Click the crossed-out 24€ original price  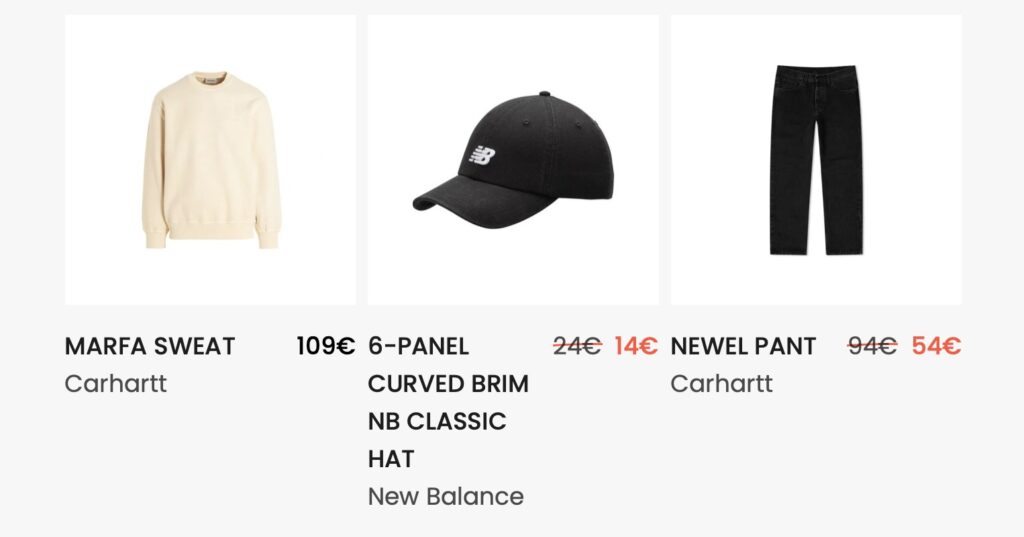coord(577,346)
